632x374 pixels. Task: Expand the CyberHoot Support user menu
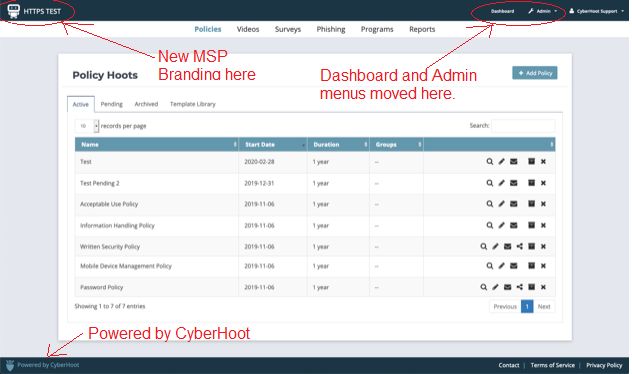coord(597,11)
